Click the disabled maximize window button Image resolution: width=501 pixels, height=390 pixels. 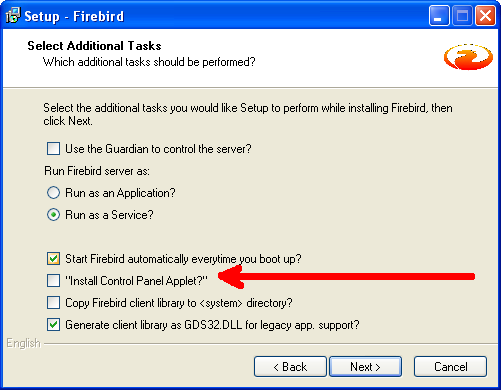click(x=462, y=16)
